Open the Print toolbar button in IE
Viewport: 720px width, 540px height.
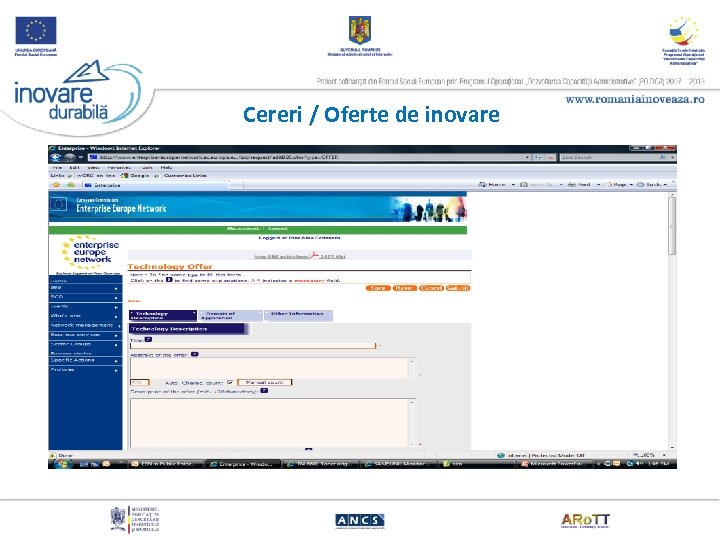point(579,185)
